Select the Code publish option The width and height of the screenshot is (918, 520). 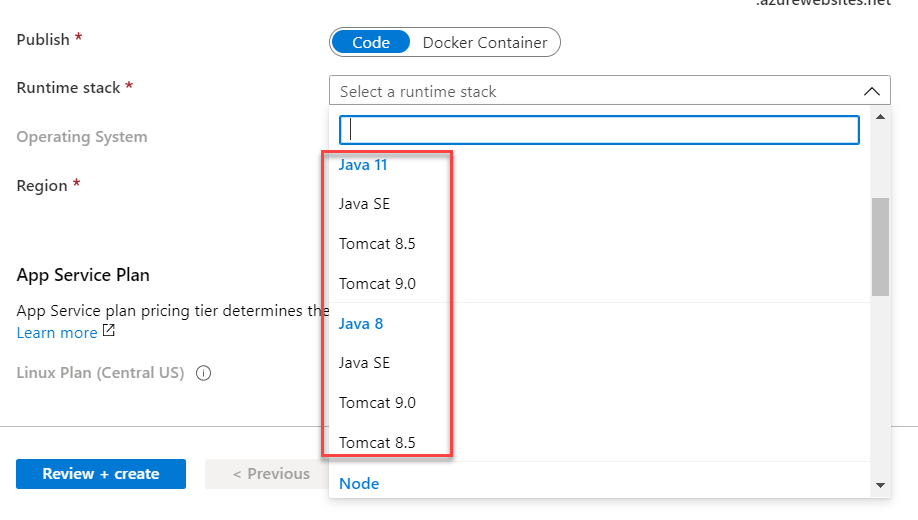371,42
